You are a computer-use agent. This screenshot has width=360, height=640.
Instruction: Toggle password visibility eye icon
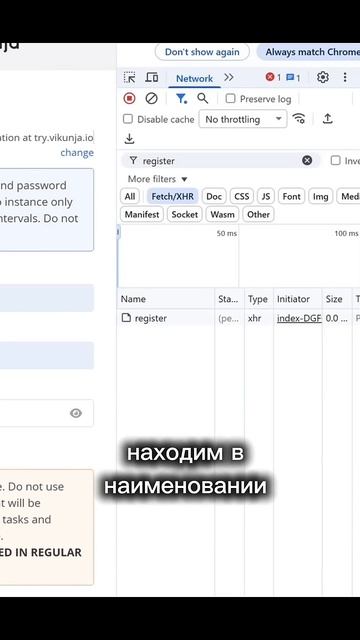point(76,413)
